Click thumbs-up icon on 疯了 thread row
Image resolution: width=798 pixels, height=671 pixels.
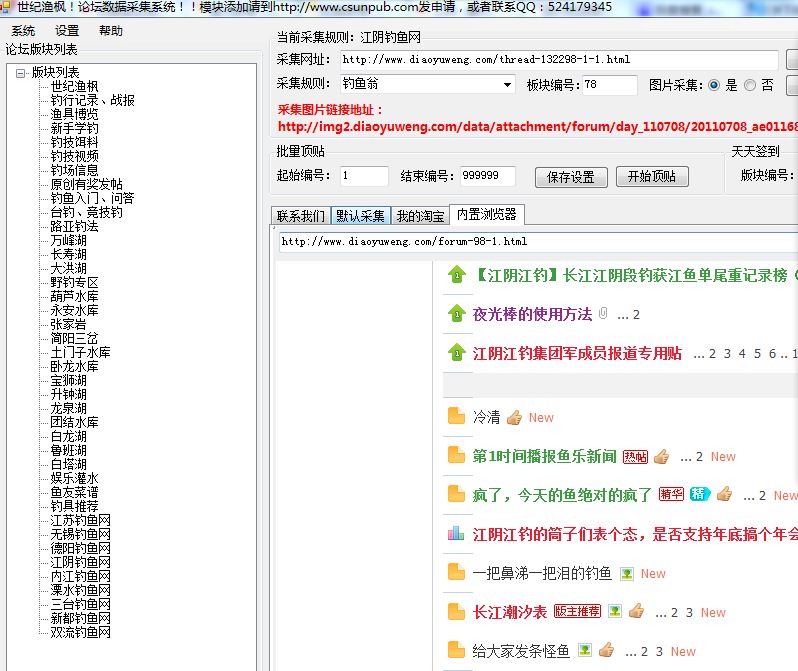click(x=725, y=494)
